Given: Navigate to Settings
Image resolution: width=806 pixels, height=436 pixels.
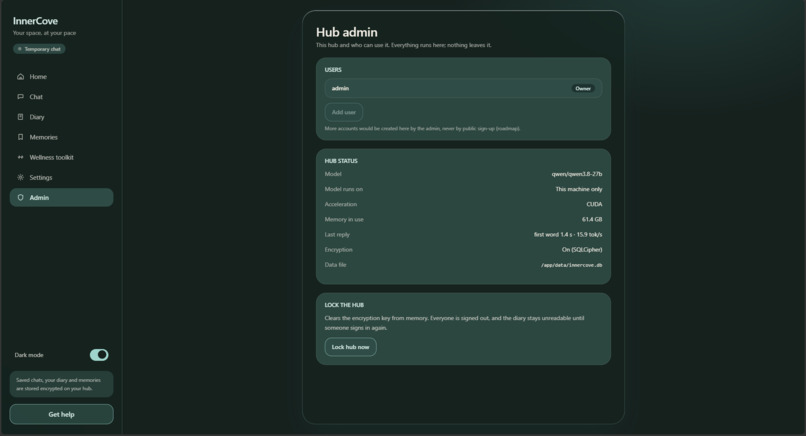Looking at the screenshot, I should click(x=61, y=177).
